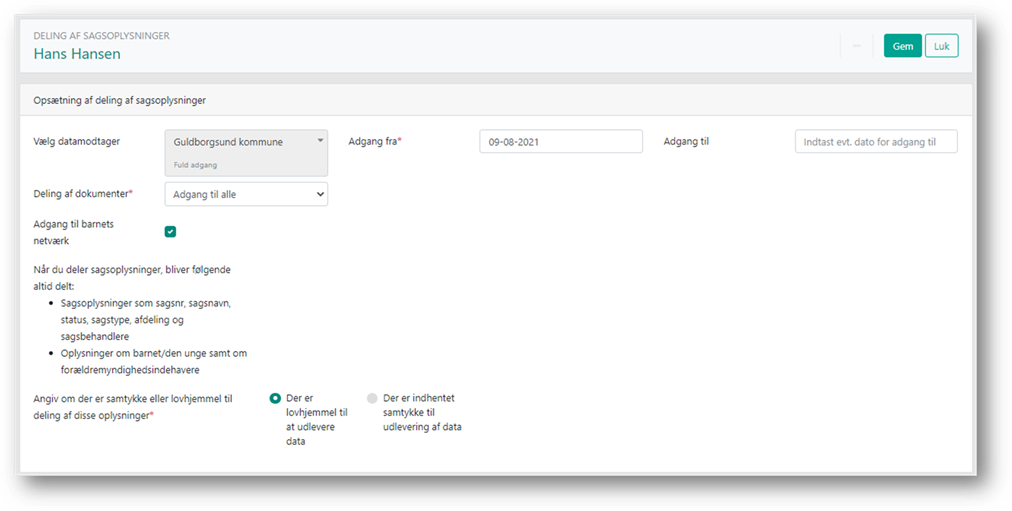Choose the indhentet samtykke radio button
This screenshot has height=511, width=1012.
373,398
